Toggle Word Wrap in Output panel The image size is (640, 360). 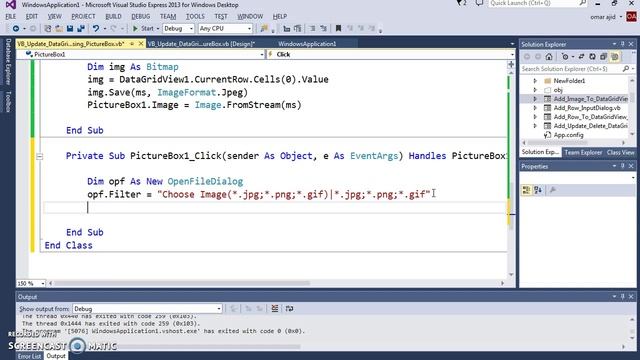coord(289,309)
